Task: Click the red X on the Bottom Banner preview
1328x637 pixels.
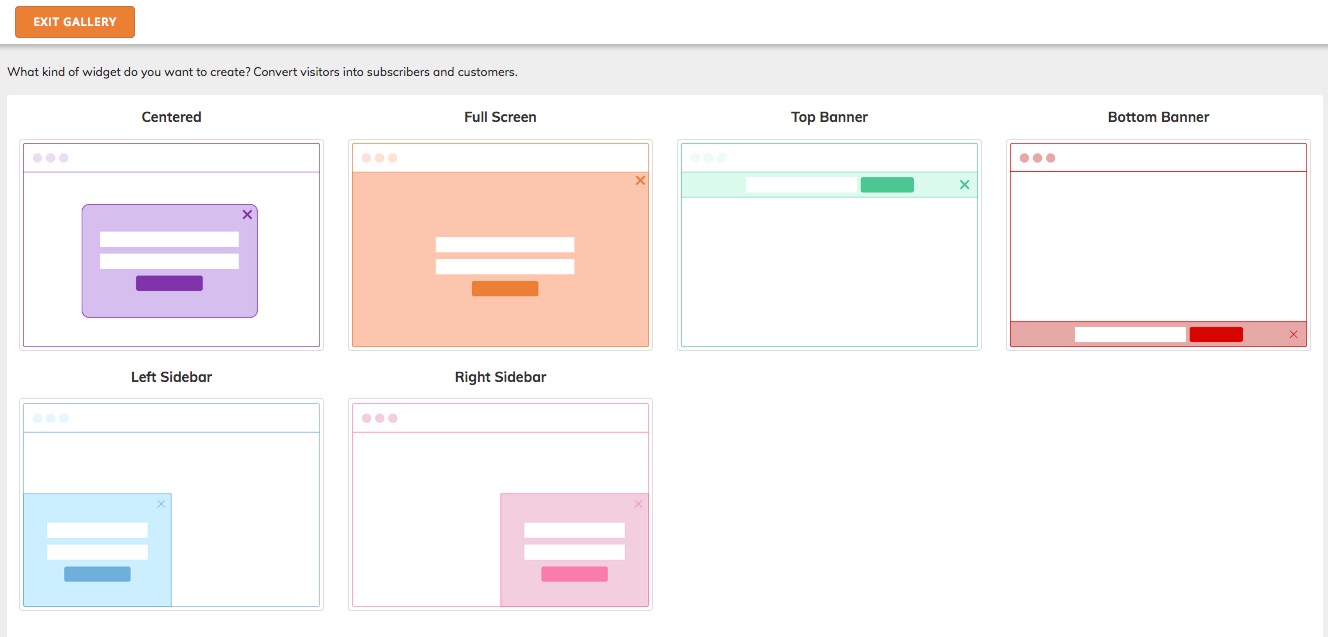Action: pyautogui.click(x=1292, y=334)
